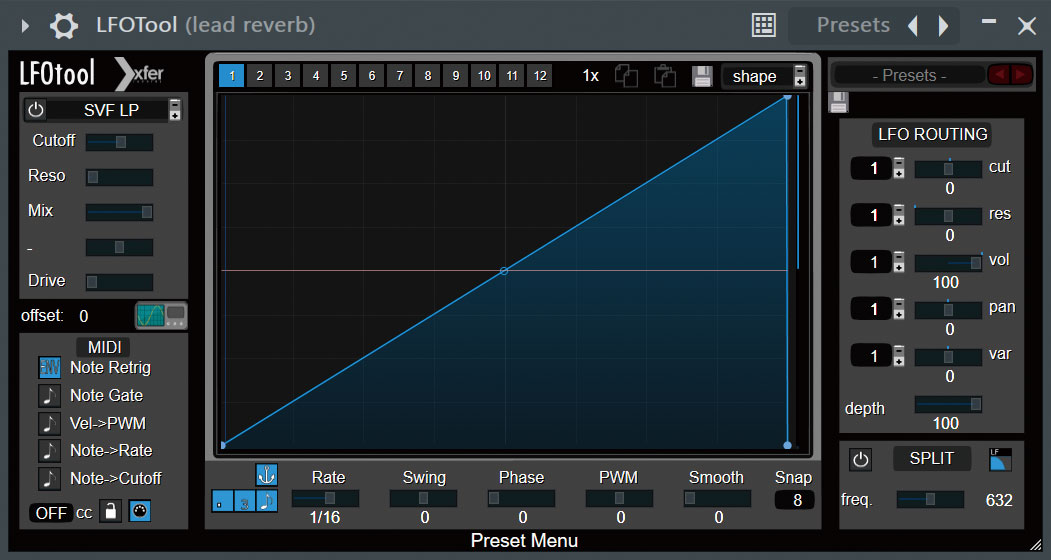Open the scope display icon next to offset
Image resolution: width=1051 pixels, height=560 pixels.
(161, 315)
